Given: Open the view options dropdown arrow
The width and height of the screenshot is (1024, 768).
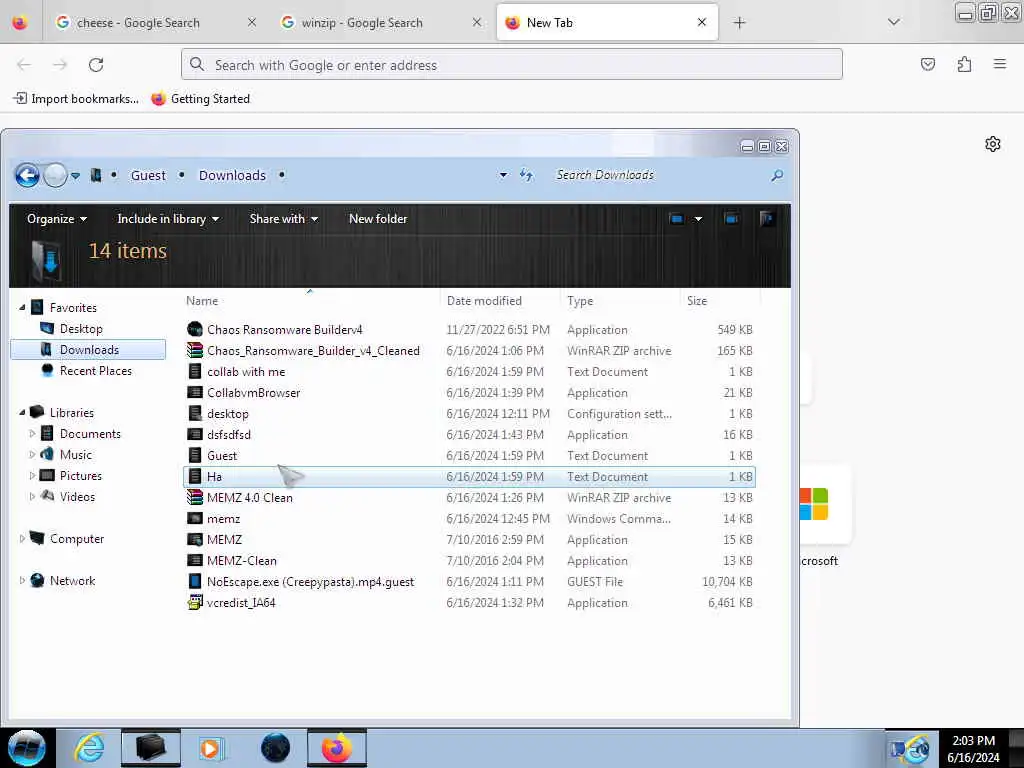Looking at the screenshot, I should (698, 219).
